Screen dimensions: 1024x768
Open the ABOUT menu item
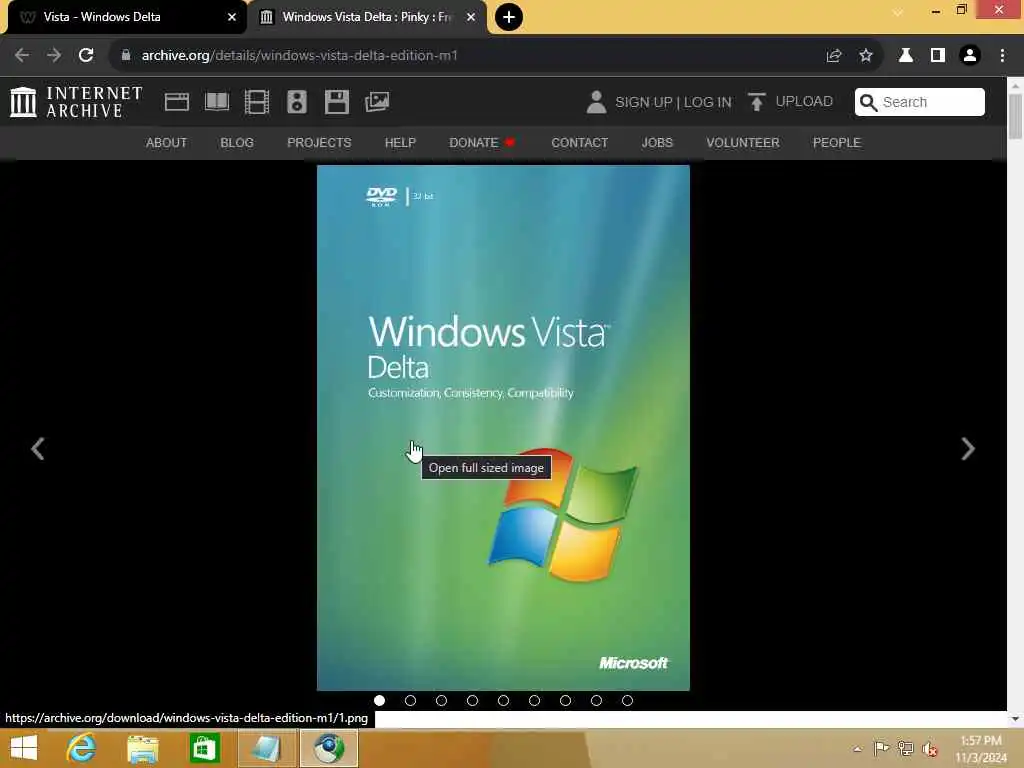pos(167,142)
